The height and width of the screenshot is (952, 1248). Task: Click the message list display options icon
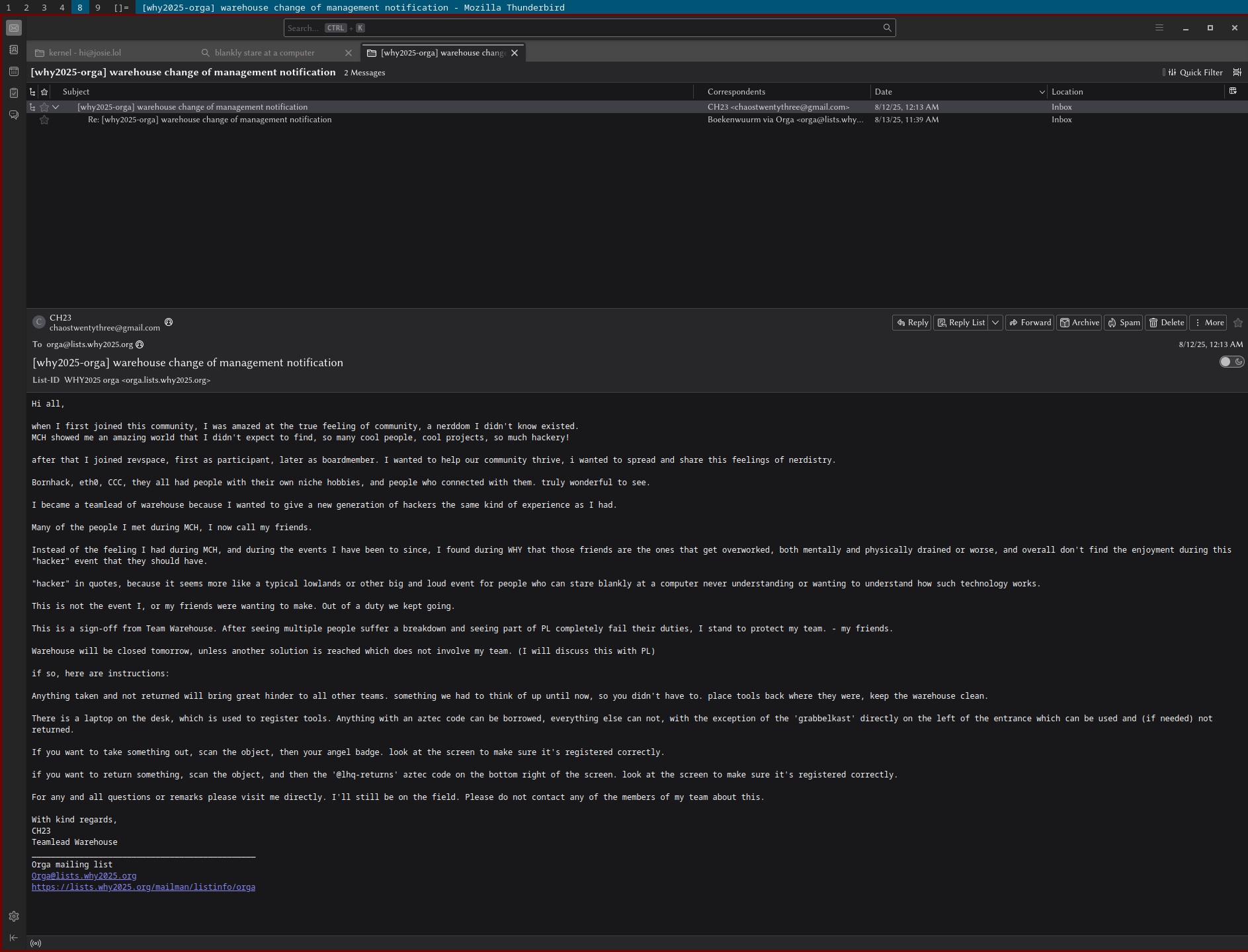pos(1237,72)
